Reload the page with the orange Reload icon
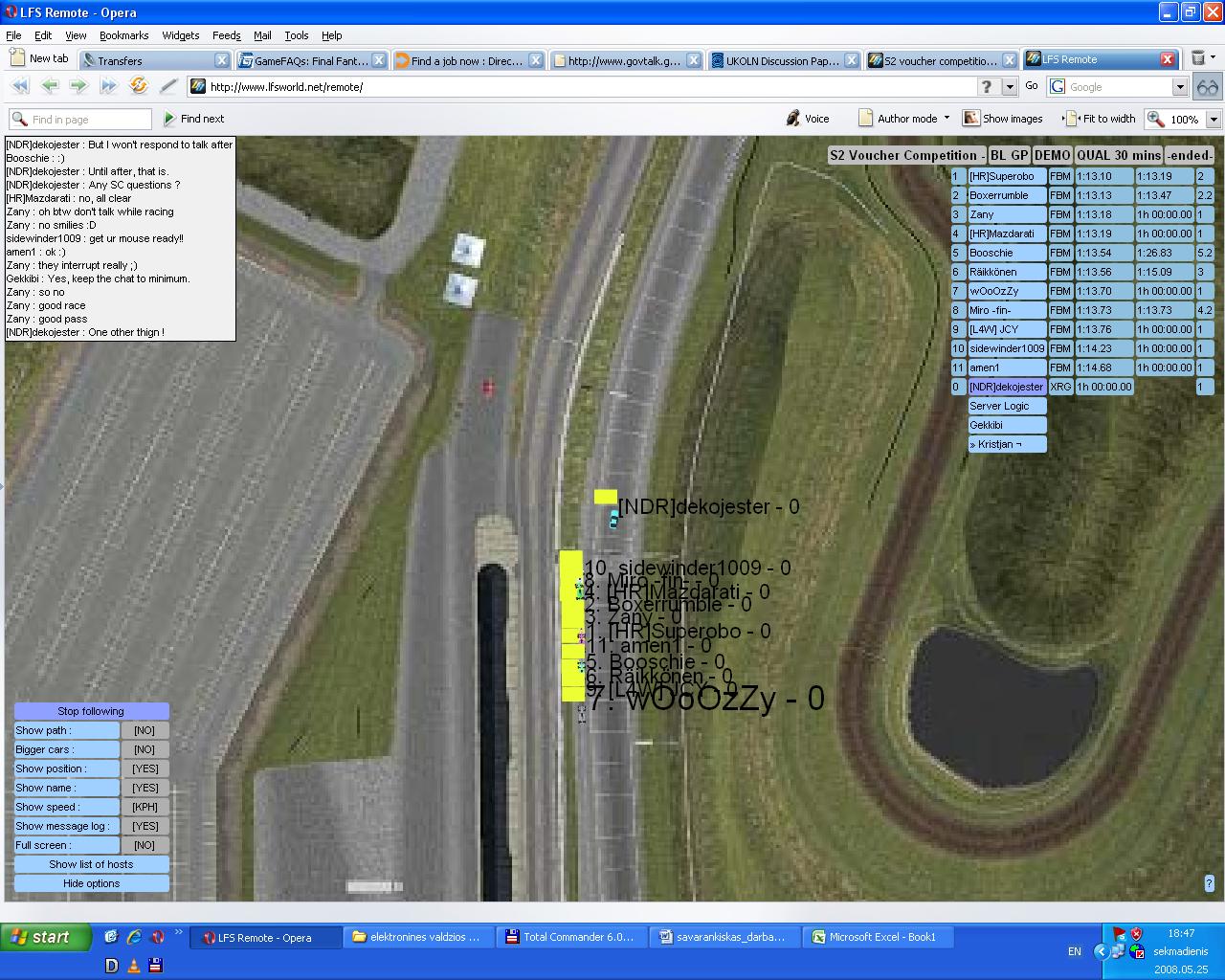1225x980 pixels. [139, 86]
